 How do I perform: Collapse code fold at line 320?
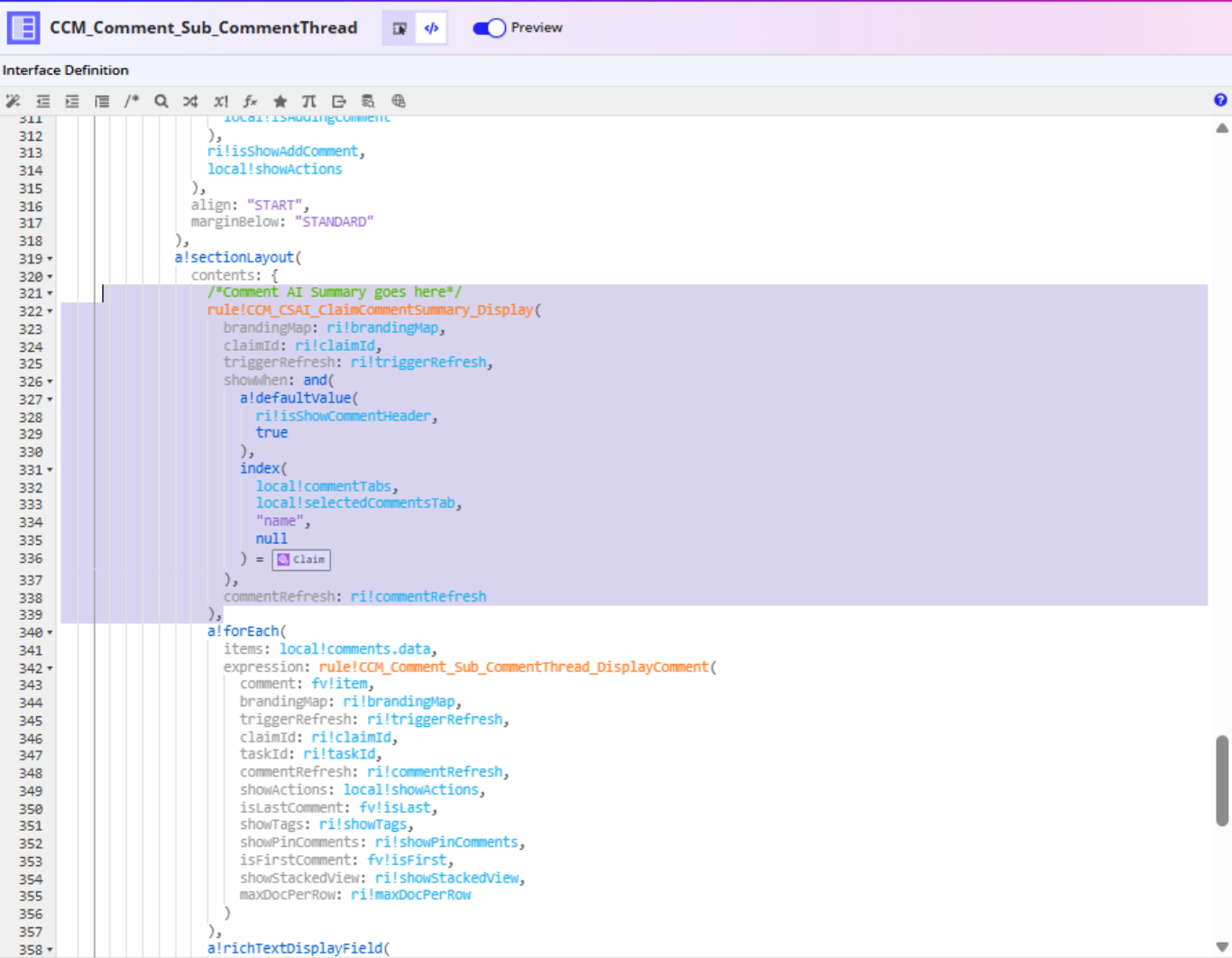coord(50,277)
